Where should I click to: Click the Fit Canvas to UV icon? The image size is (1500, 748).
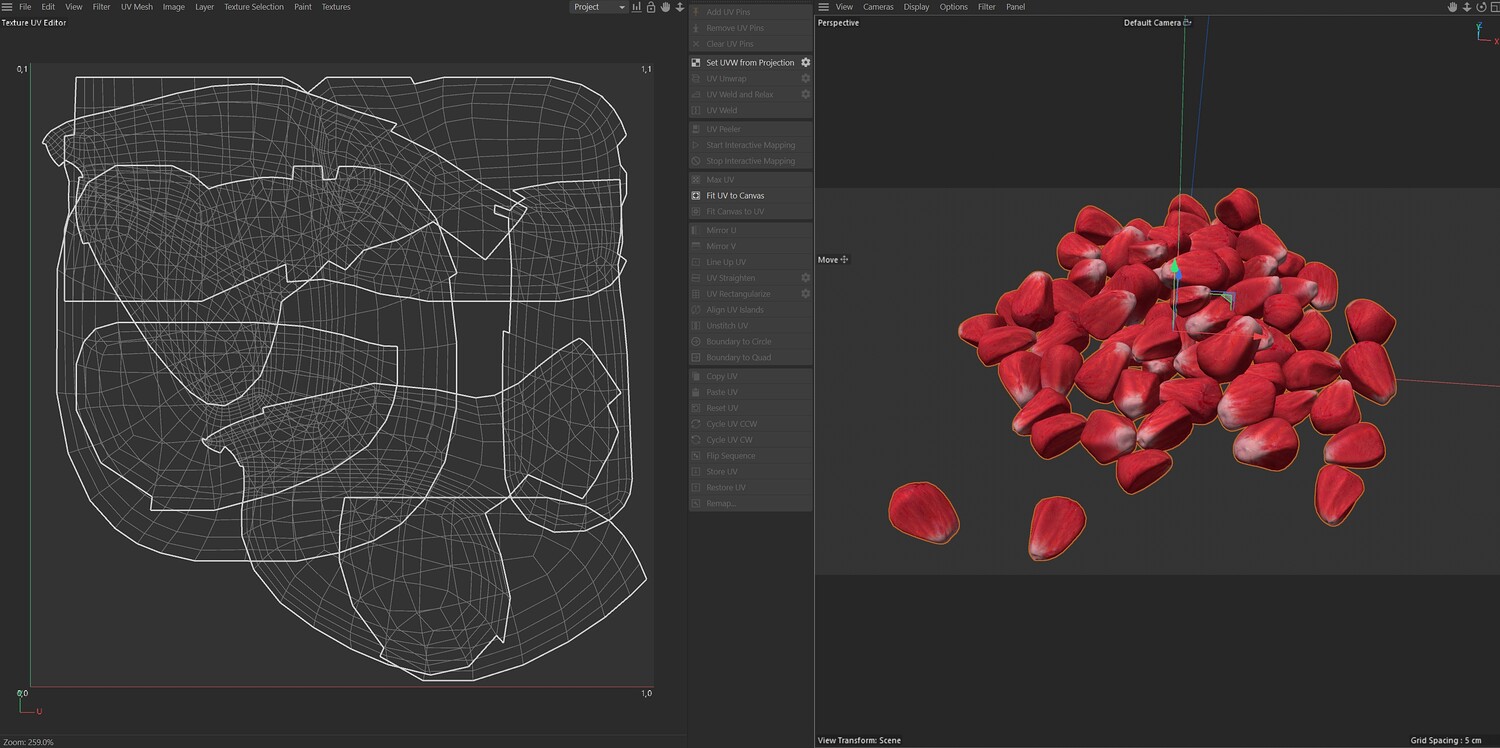(696, 212)
